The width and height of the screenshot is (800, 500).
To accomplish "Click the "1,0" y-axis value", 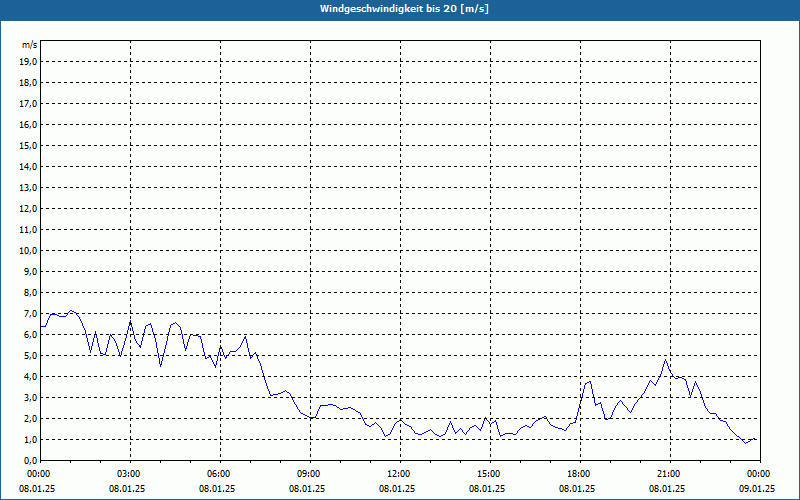I will coord(30,439).
